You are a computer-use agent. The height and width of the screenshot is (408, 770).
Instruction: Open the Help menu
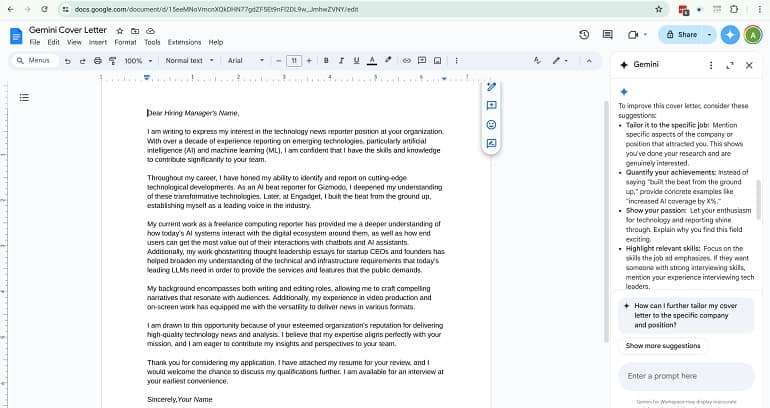216,42
